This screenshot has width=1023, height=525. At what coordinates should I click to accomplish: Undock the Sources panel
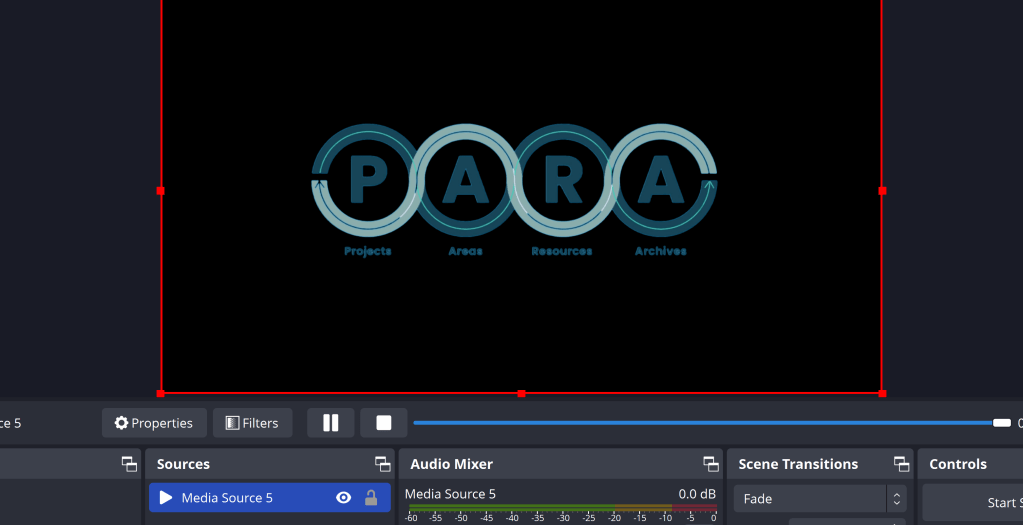coord(383,464)
